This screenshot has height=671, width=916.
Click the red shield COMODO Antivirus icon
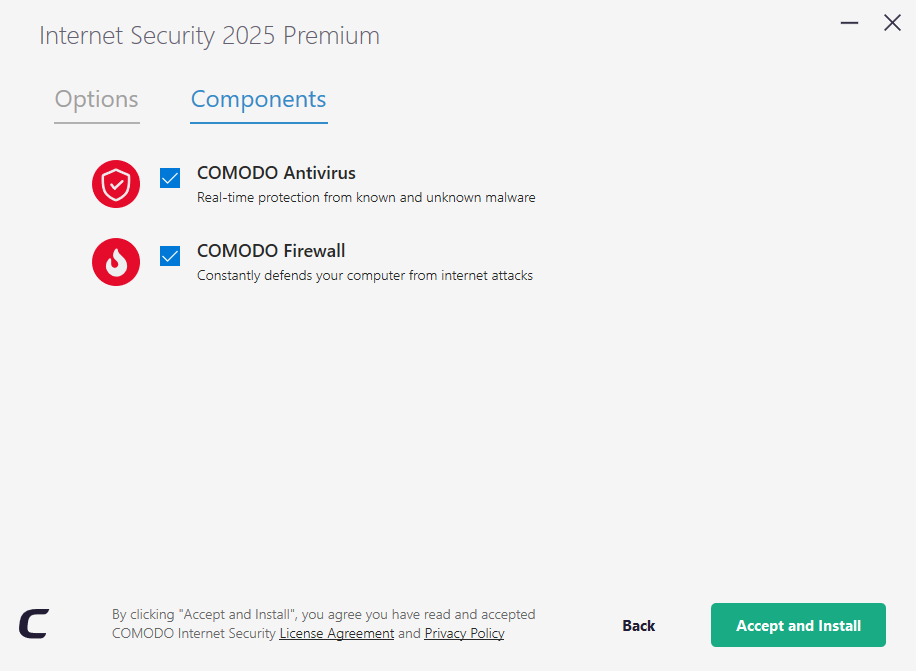coord(116,184)
